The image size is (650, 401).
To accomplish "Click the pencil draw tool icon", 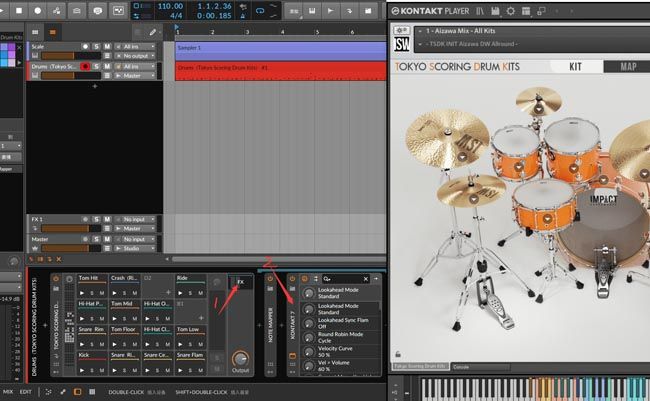I will click(153, 32).
